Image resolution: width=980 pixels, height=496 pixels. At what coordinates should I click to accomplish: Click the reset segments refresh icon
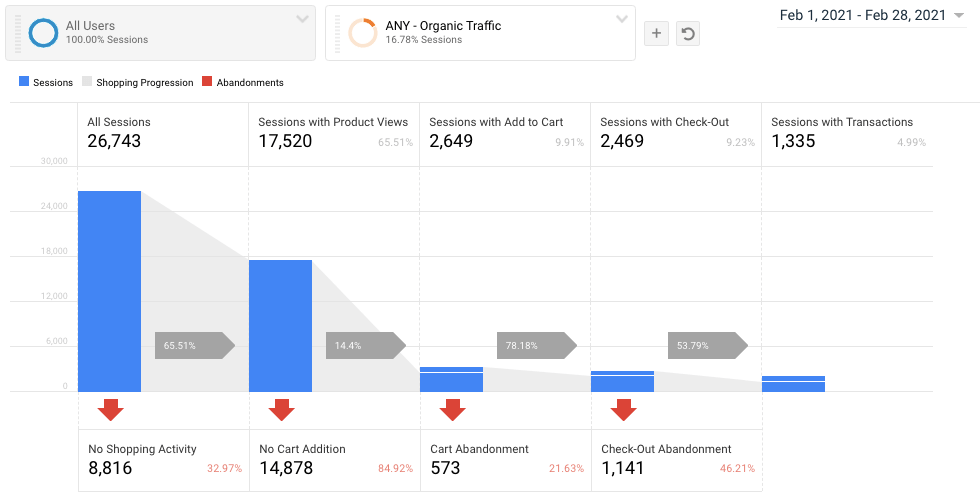pyautogui.click(x=688, y=34)
